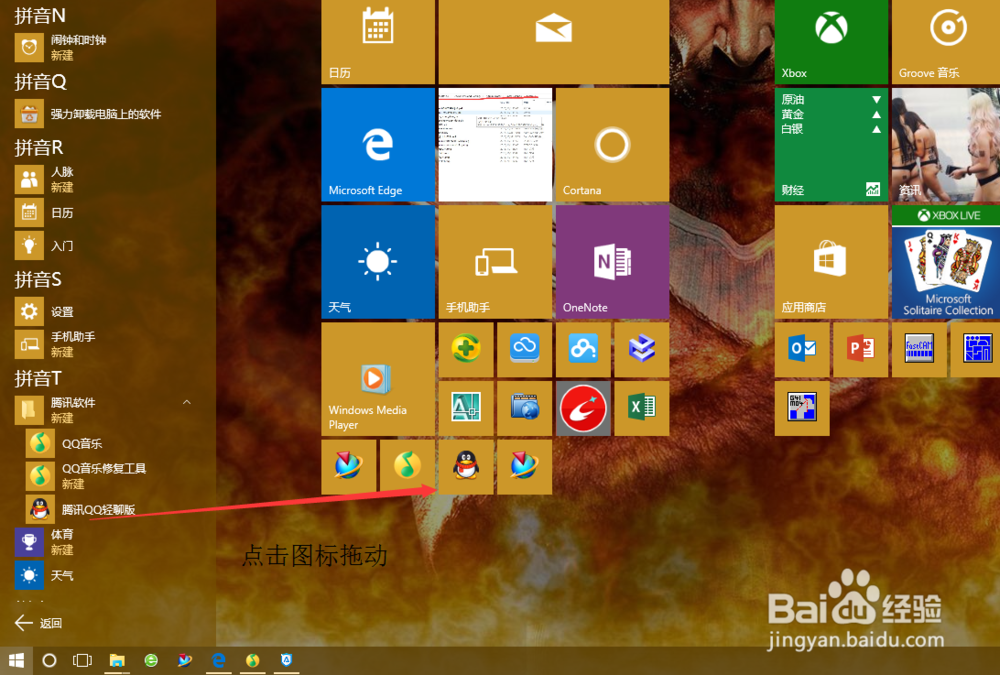Viewport: 1000px width, 675px height.
Task: Click the 返回 back button
Action: pyautogui.click(x=40, y=622)
